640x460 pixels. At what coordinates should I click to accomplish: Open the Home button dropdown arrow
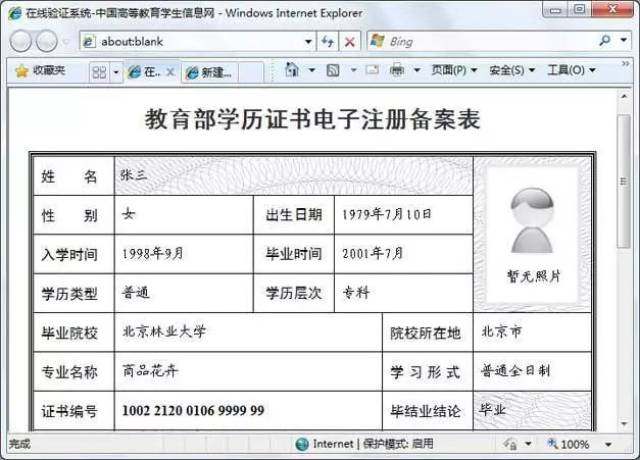312,70
